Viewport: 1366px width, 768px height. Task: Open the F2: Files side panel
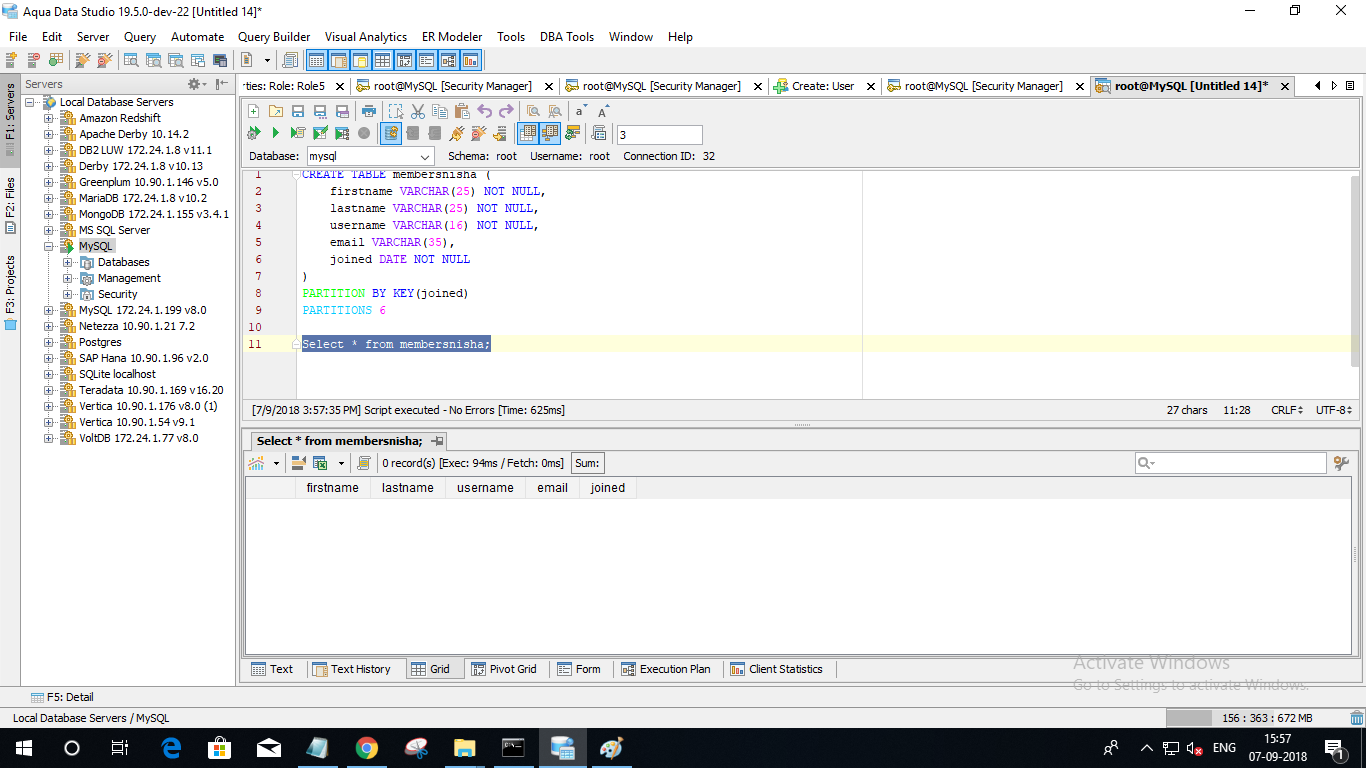click(x=10, y=205)
